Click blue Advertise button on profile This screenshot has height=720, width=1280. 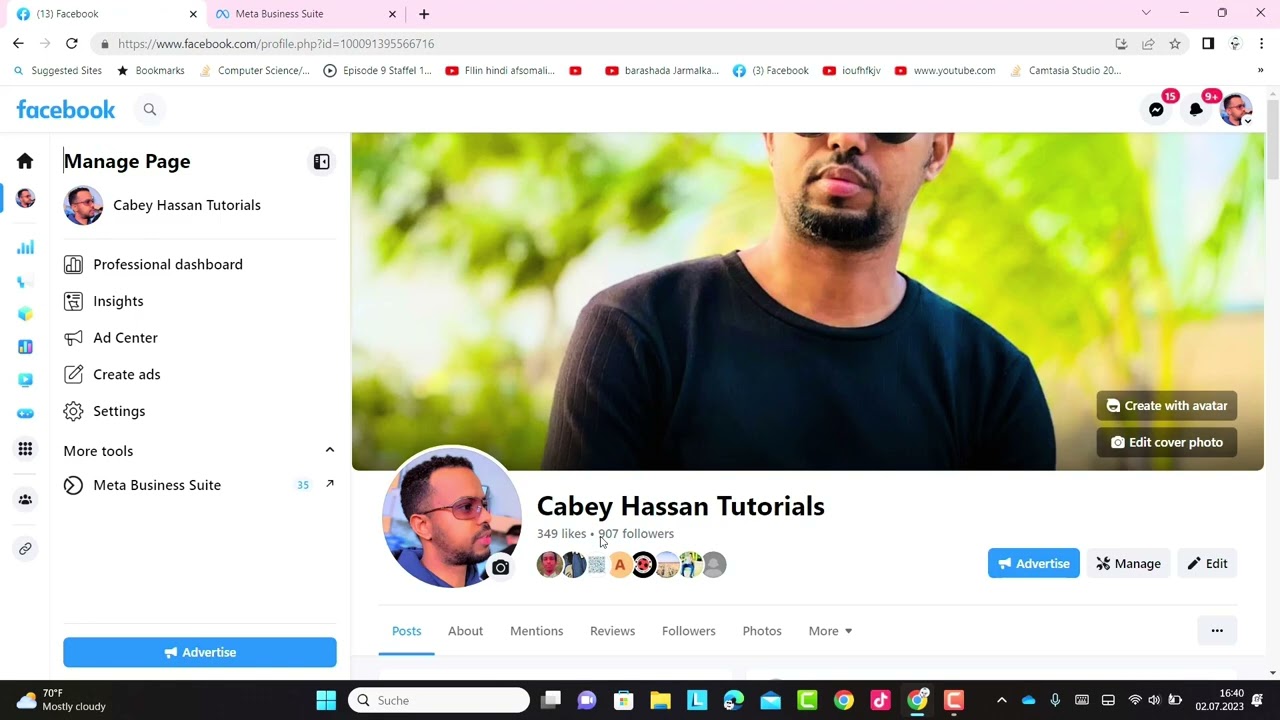[x=1033, y=563]
